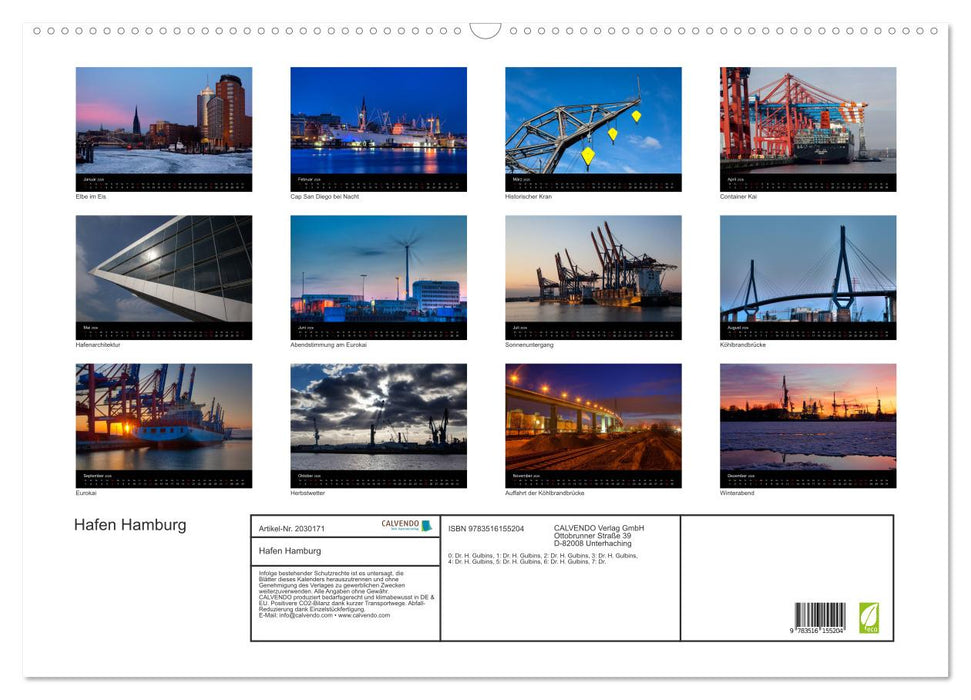This screenshot has height=700, width=971.
Task: Click the mini calendar grid under the Januar photo
Action: coord(163,183)
